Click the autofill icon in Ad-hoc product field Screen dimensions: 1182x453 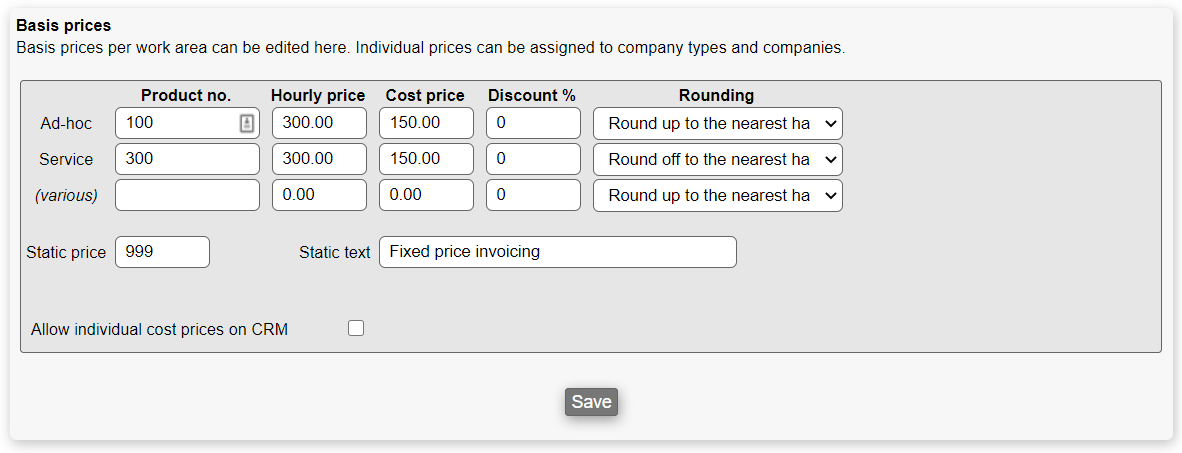click(247, 124)
